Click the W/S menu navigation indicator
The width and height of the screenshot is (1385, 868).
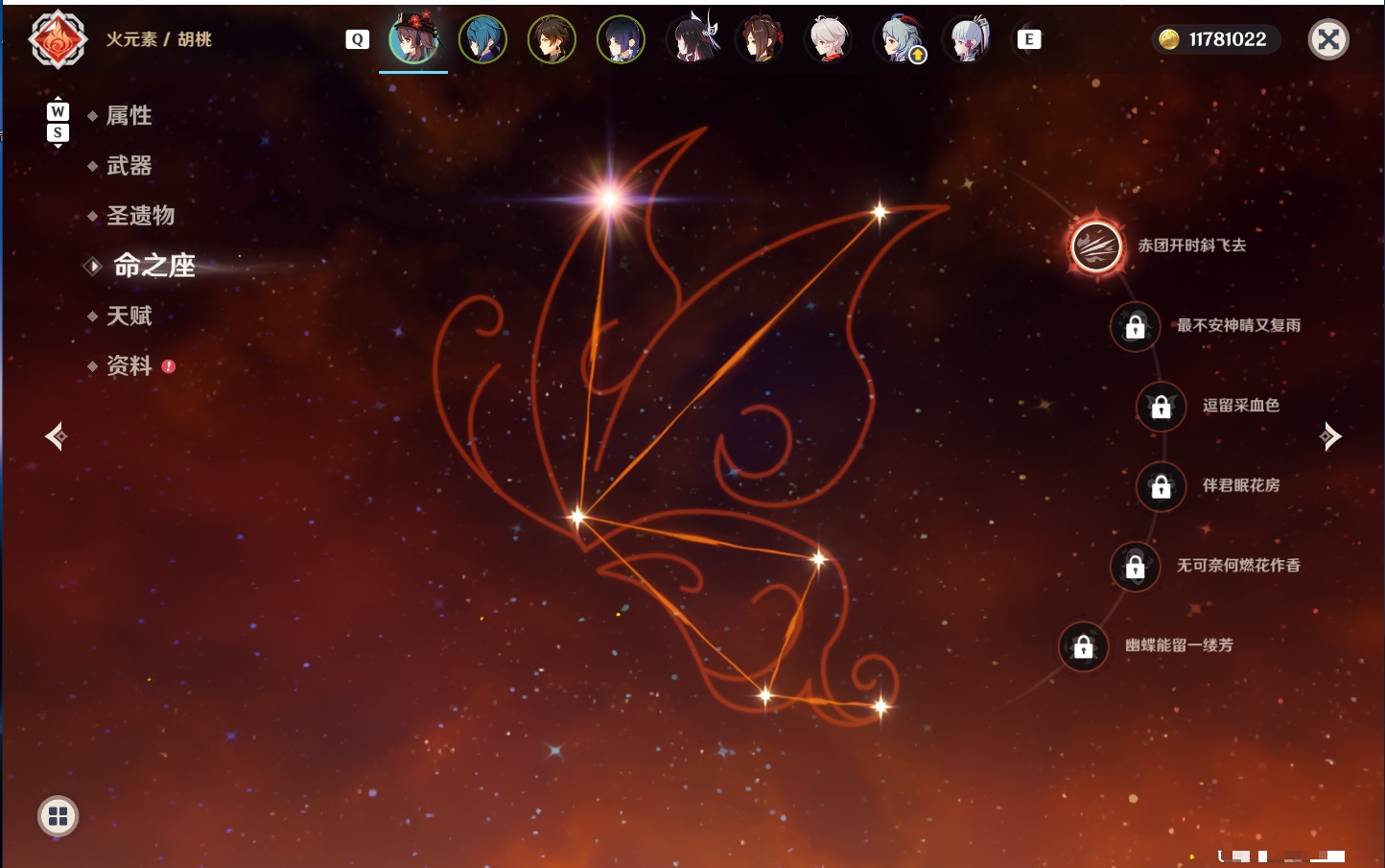click(58, 122)
